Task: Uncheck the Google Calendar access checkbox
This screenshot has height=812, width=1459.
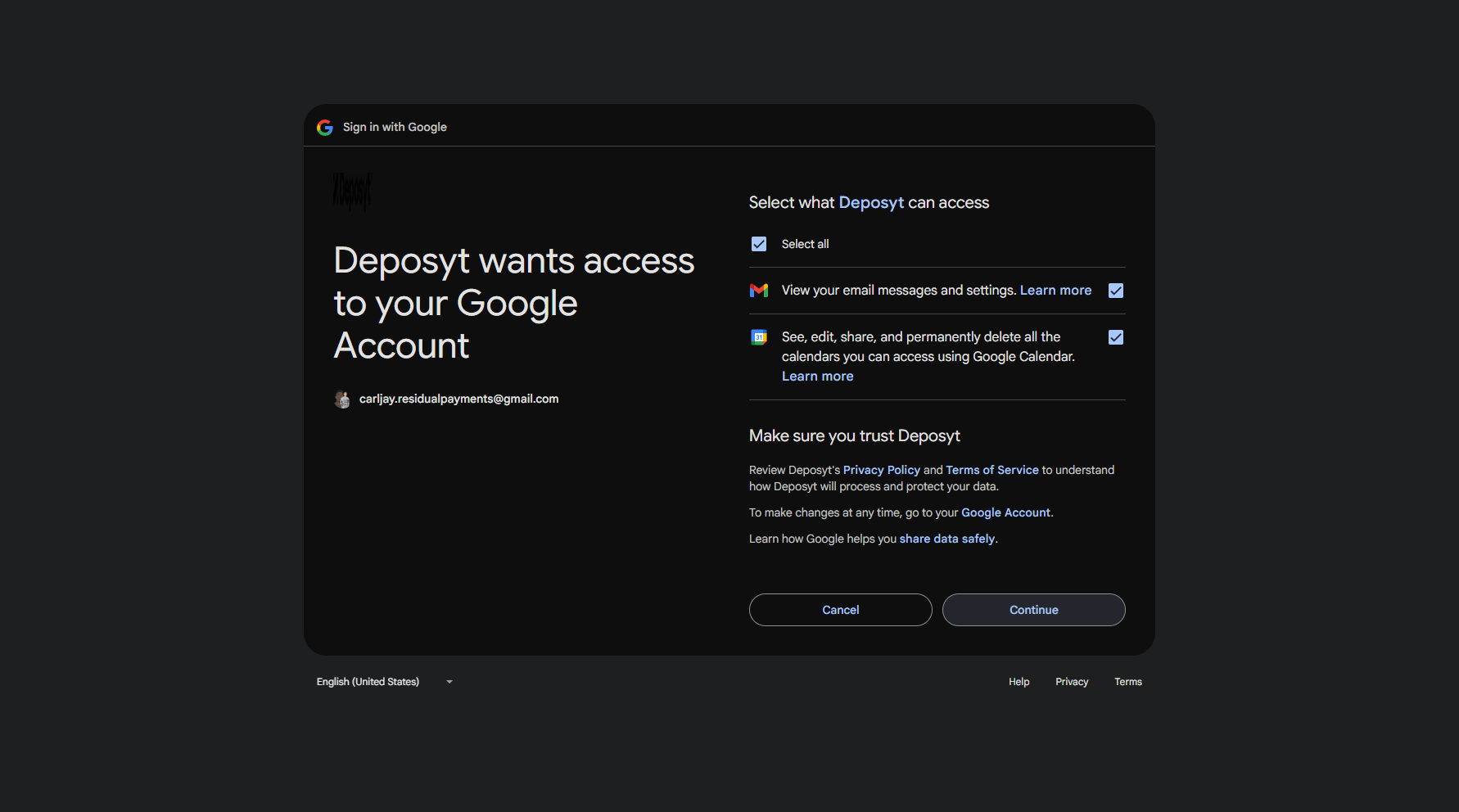Action: (x=1116, y=337)
